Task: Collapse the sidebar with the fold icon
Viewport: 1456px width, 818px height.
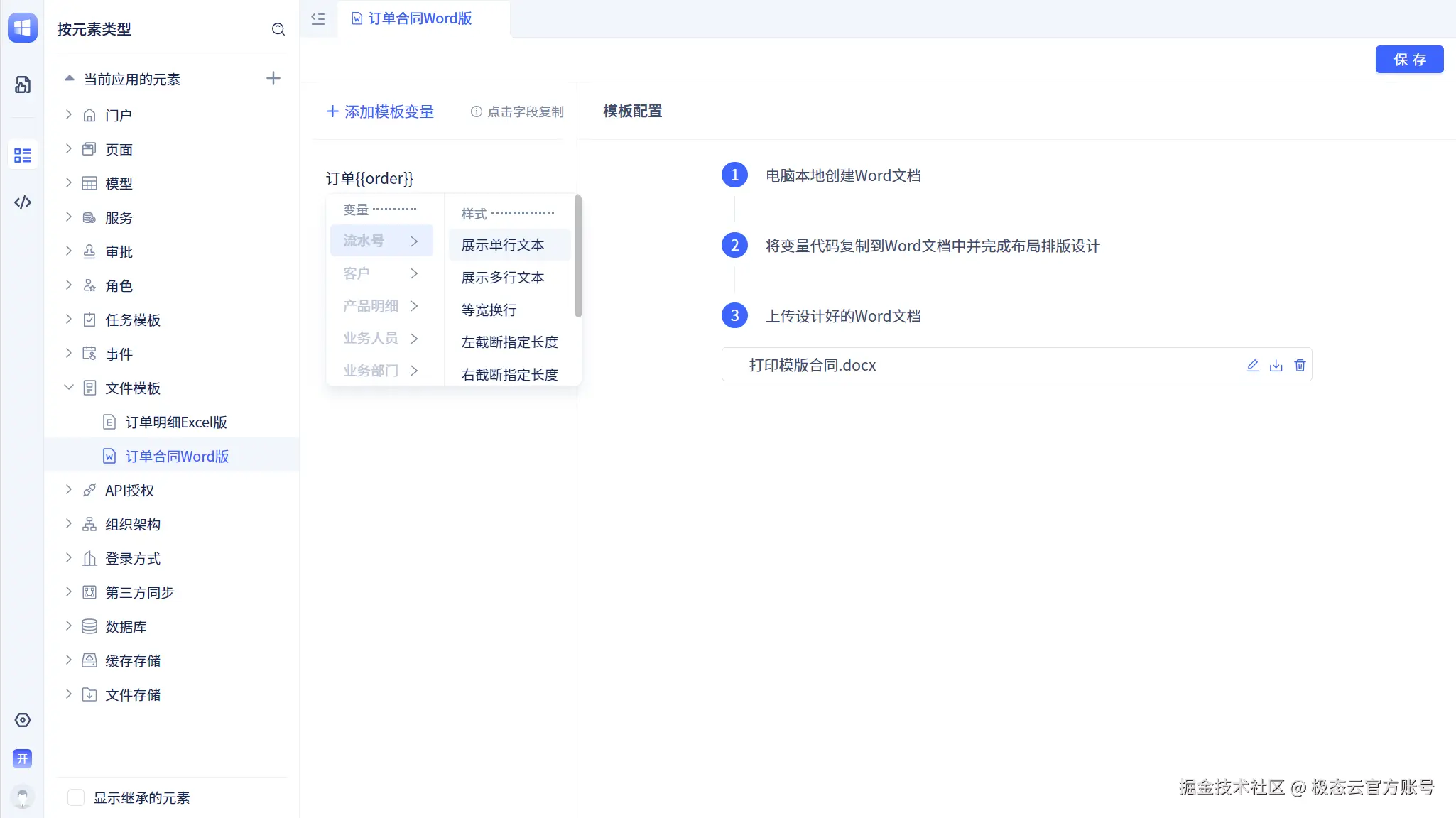Action: pos(318,19)
